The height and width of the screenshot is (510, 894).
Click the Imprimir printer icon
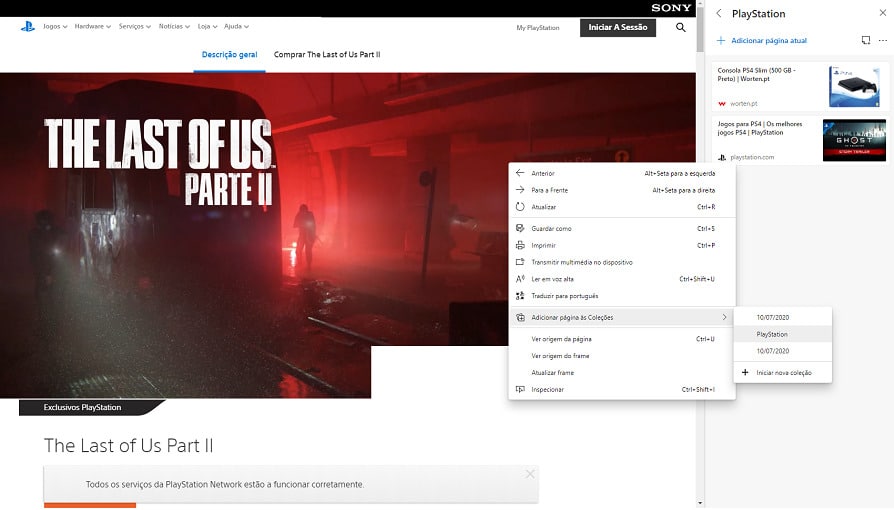point(519,245)
